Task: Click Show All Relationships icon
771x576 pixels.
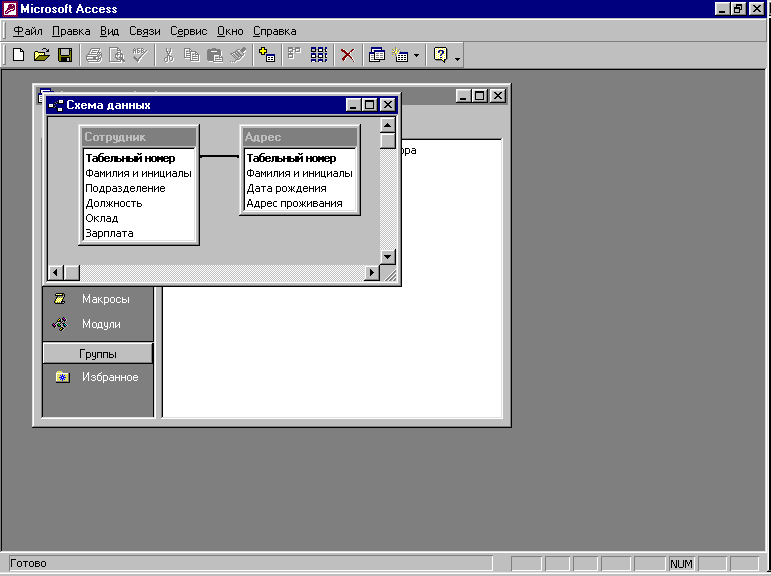Action: pos(319,55)
